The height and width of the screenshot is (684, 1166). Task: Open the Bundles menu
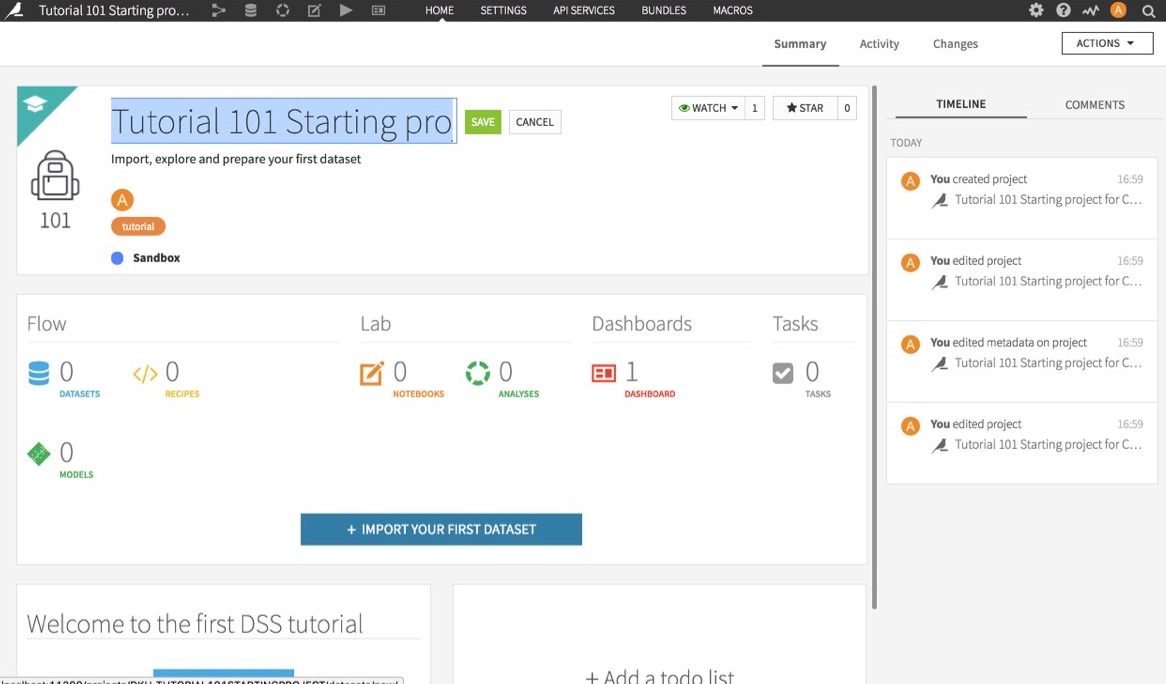coord(664,10)
